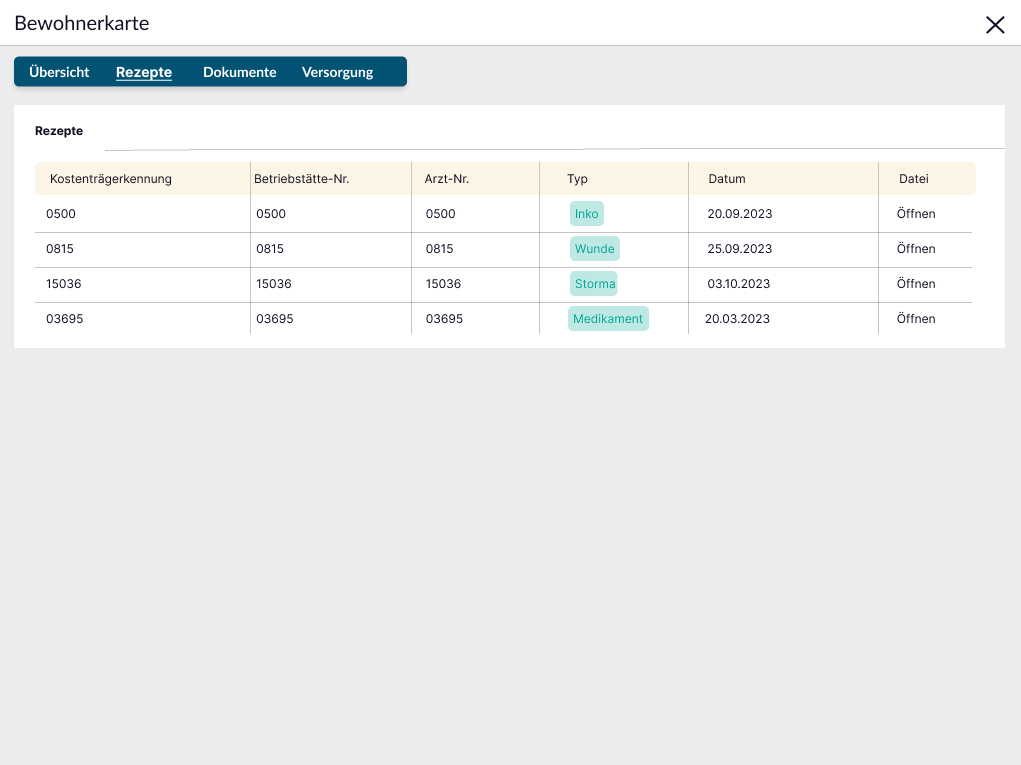This screenshot has height=765, width=1021.
Task: Go to the Versorgung tab
Action: coord(337,72)
